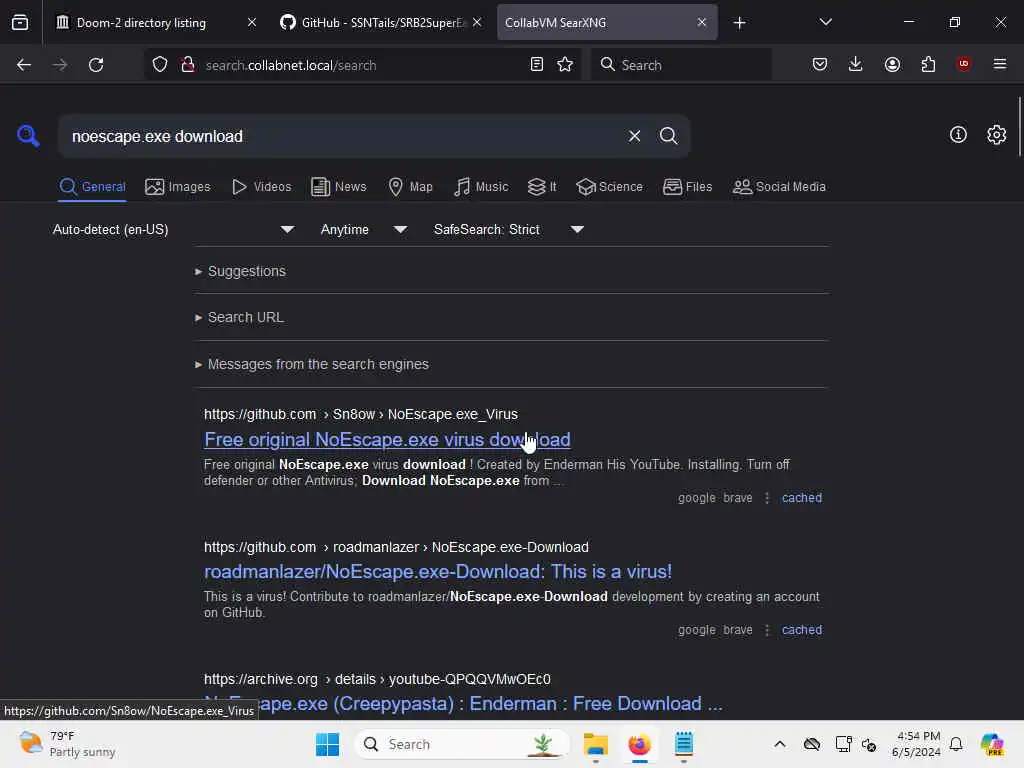This screenshot has width=1024, height=768.
Task: Open Firefox from the taskbar
Action: (x=639, y=744)
